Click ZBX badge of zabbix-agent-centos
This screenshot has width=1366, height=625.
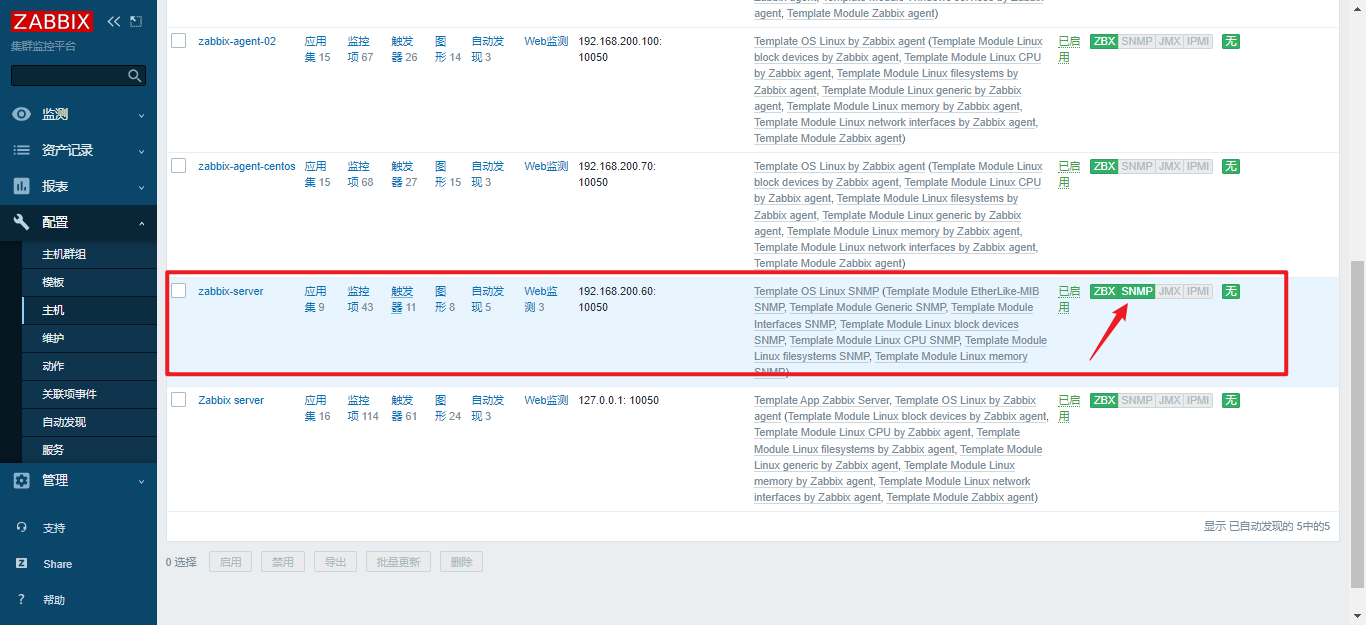[1104, 166]
